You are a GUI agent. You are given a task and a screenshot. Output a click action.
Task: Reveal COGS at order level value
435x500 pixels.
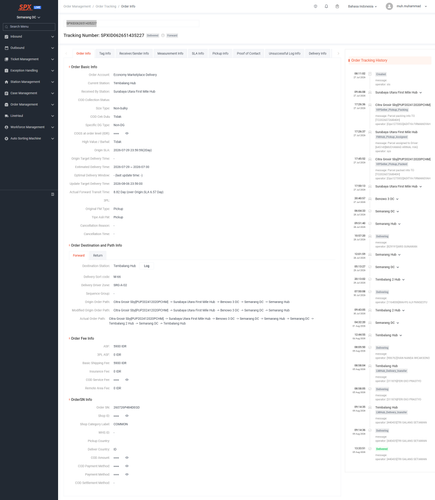coord(127,133)
